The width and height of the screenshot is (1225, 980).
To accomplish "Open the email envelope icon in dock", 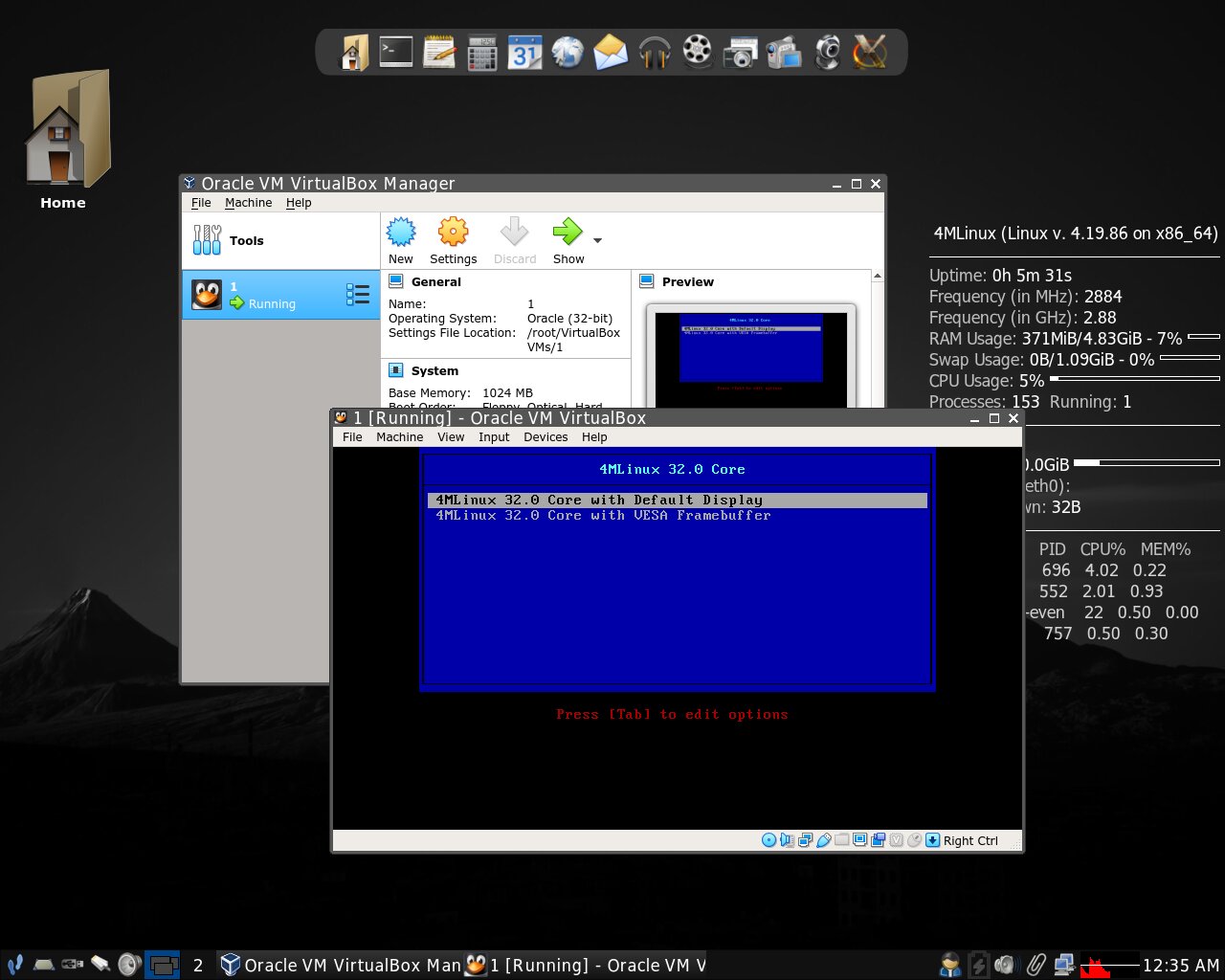I will [611, 52].
